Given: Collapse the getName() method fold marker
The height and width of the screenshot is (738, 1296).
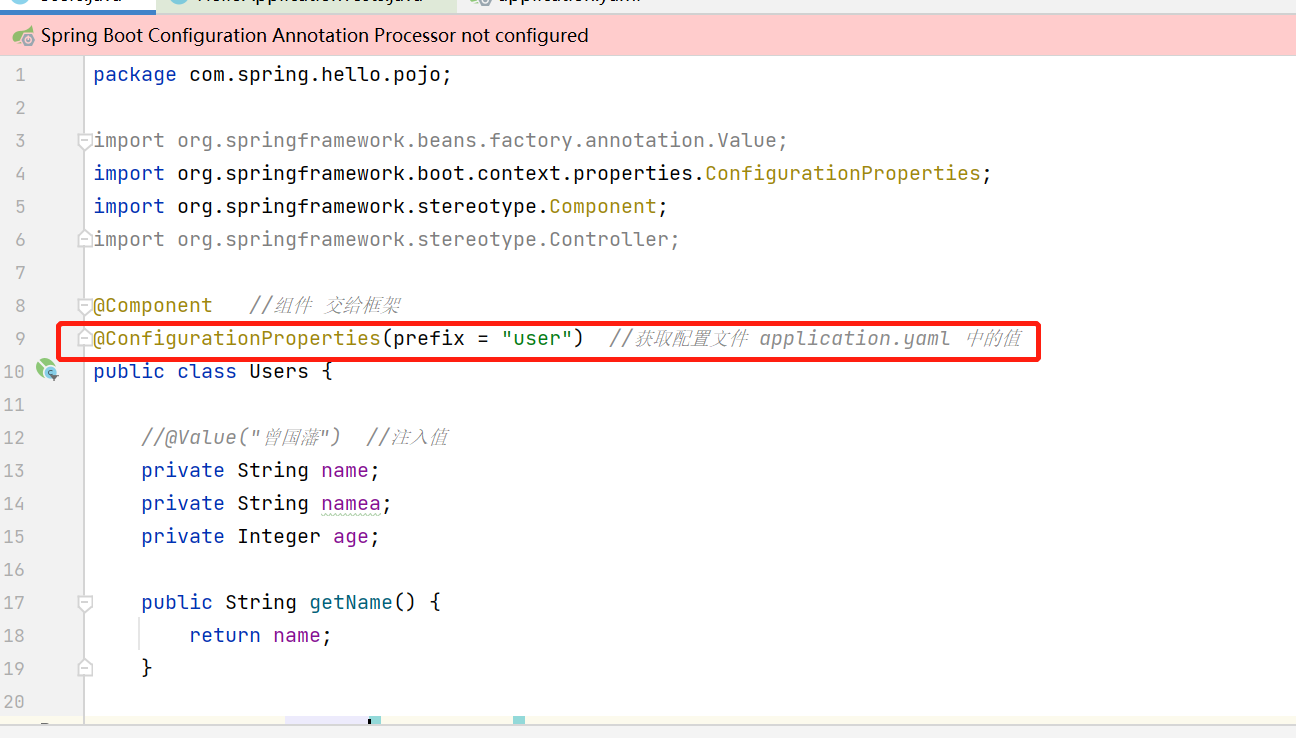Looking at the screenshot, I should pos(85,602).
